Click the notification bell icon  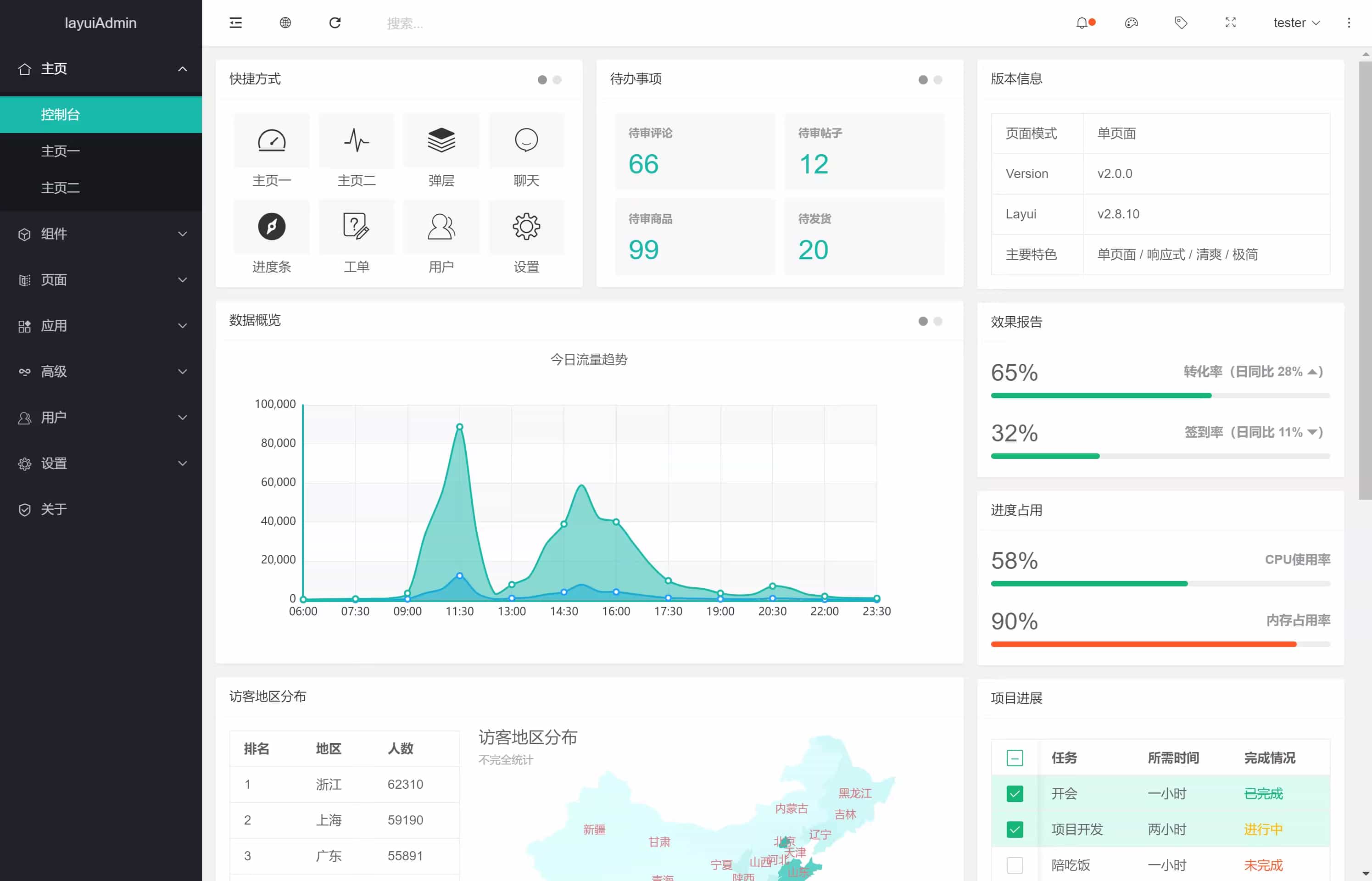pyautogui.click(x=1082, y=23)
